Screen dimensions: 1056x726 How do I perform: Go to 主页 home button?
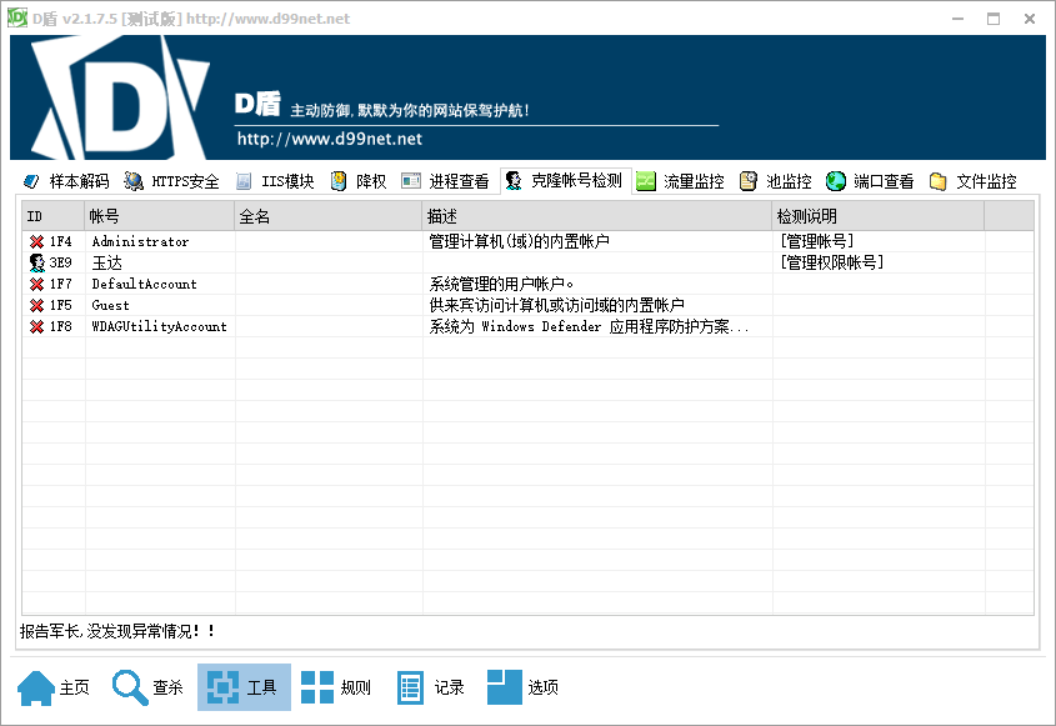click(54, 688)
